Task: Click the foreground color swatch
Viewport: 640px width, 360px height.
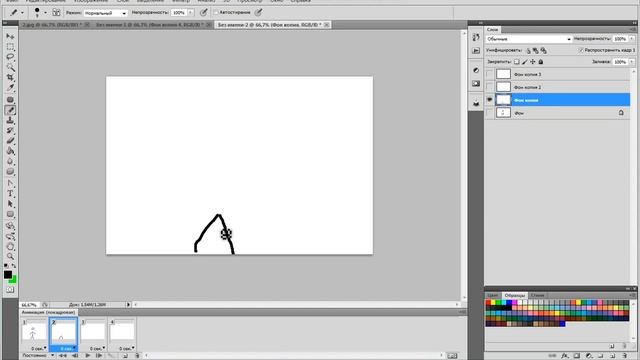Action: tap(8, 275)
